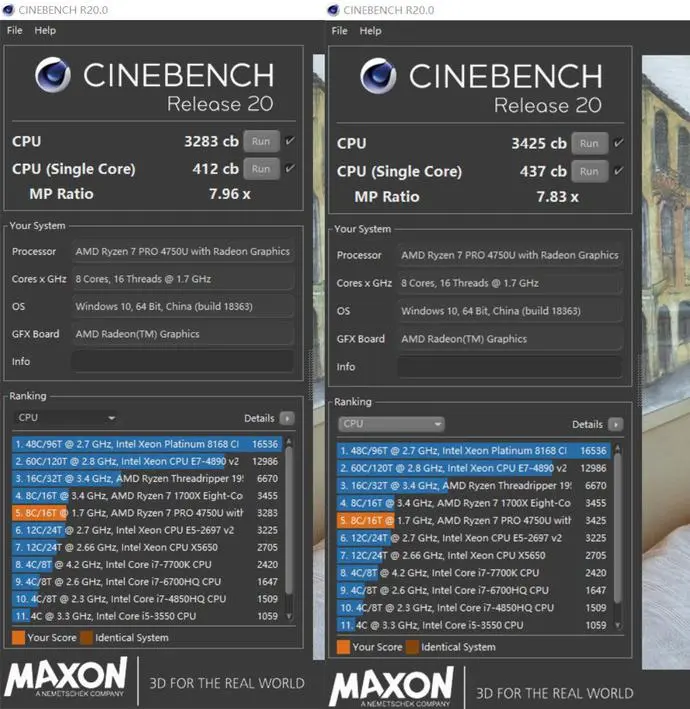This screenshot has width=690, height=709.
Task: Click Details arrow button in left window
Action: pyautogui.click(x=287, y=418)
